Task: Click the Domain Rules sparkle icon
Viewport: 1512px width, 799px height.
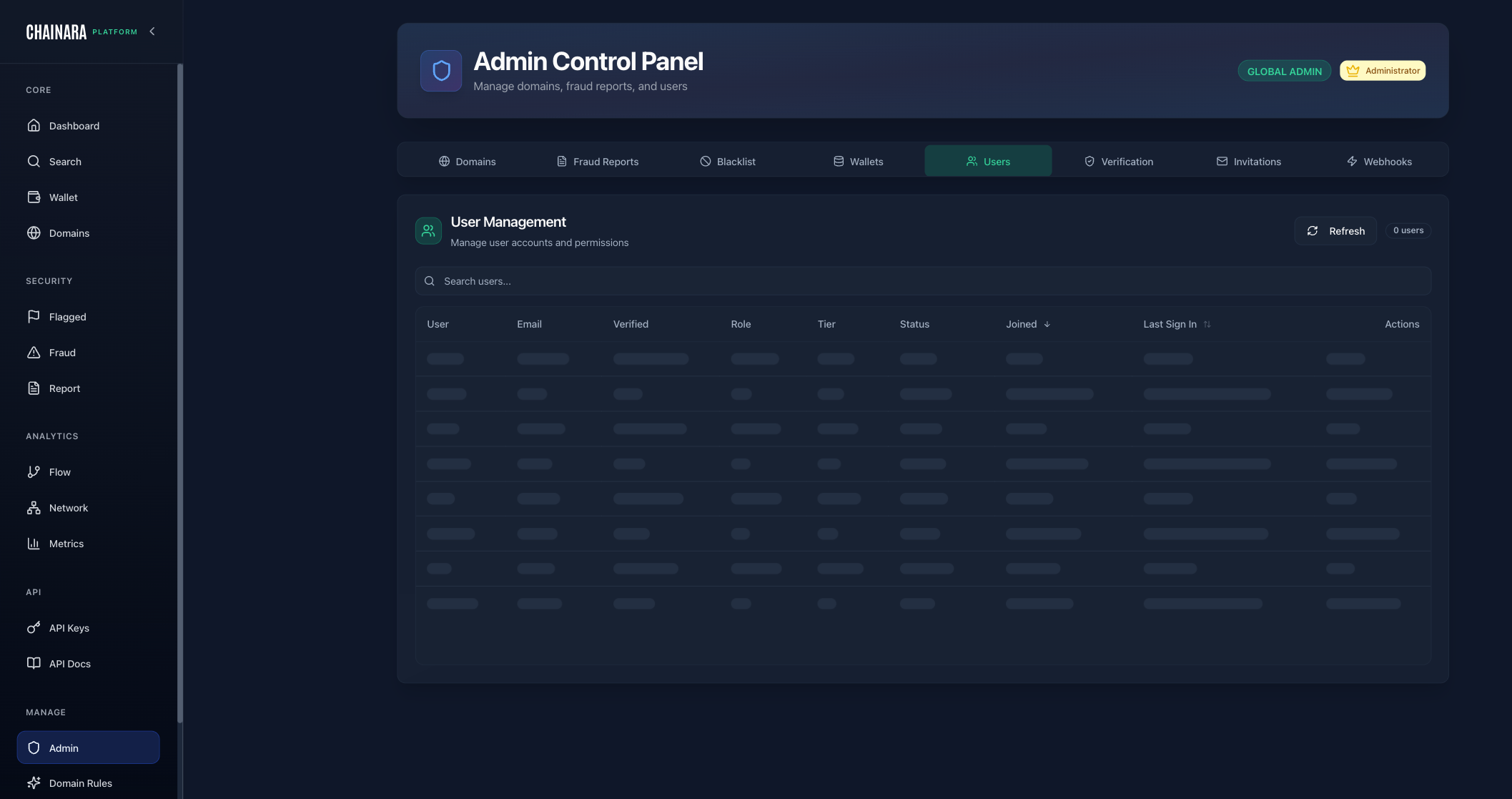Action: [x=34, y=783]
